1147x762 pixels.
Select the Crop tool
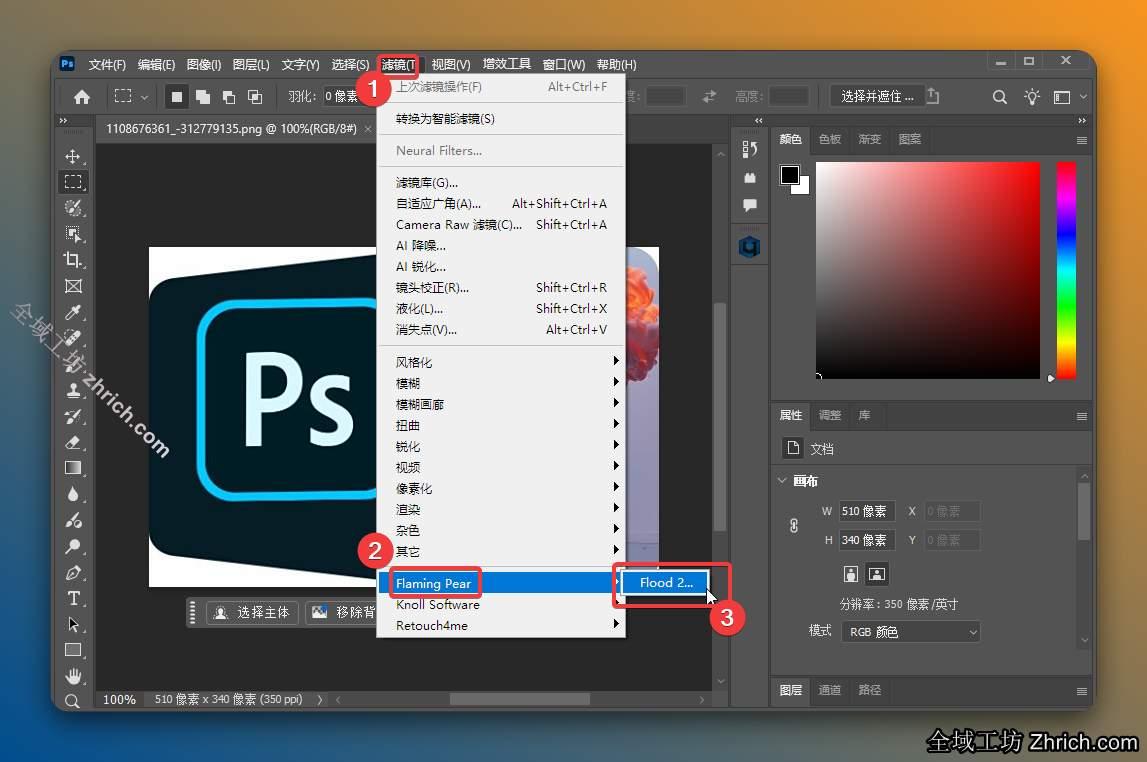(x=72, y=260)
